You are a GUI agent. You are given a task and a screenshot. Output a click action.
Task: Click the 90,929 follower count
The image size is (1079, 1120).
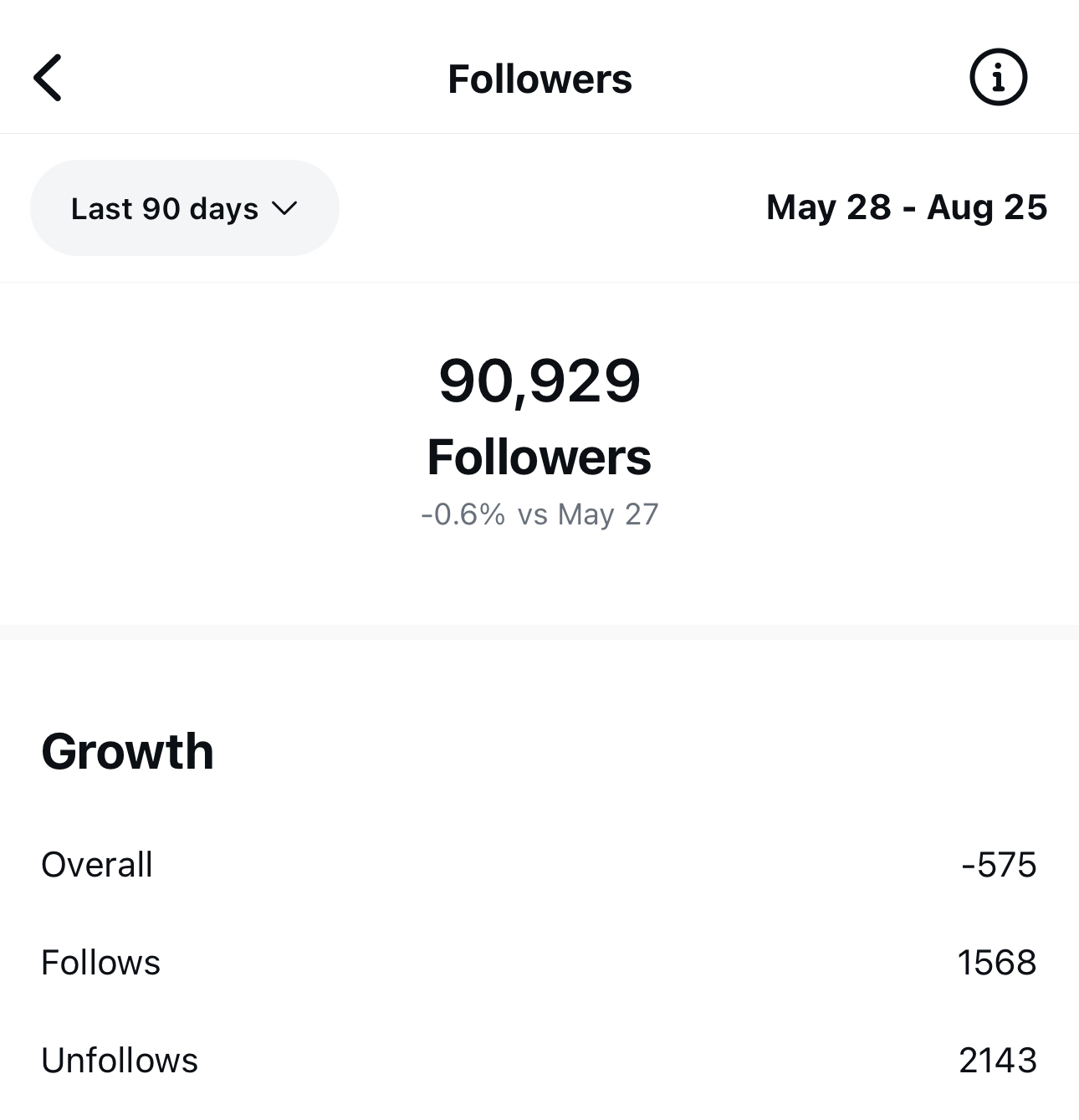539,381
